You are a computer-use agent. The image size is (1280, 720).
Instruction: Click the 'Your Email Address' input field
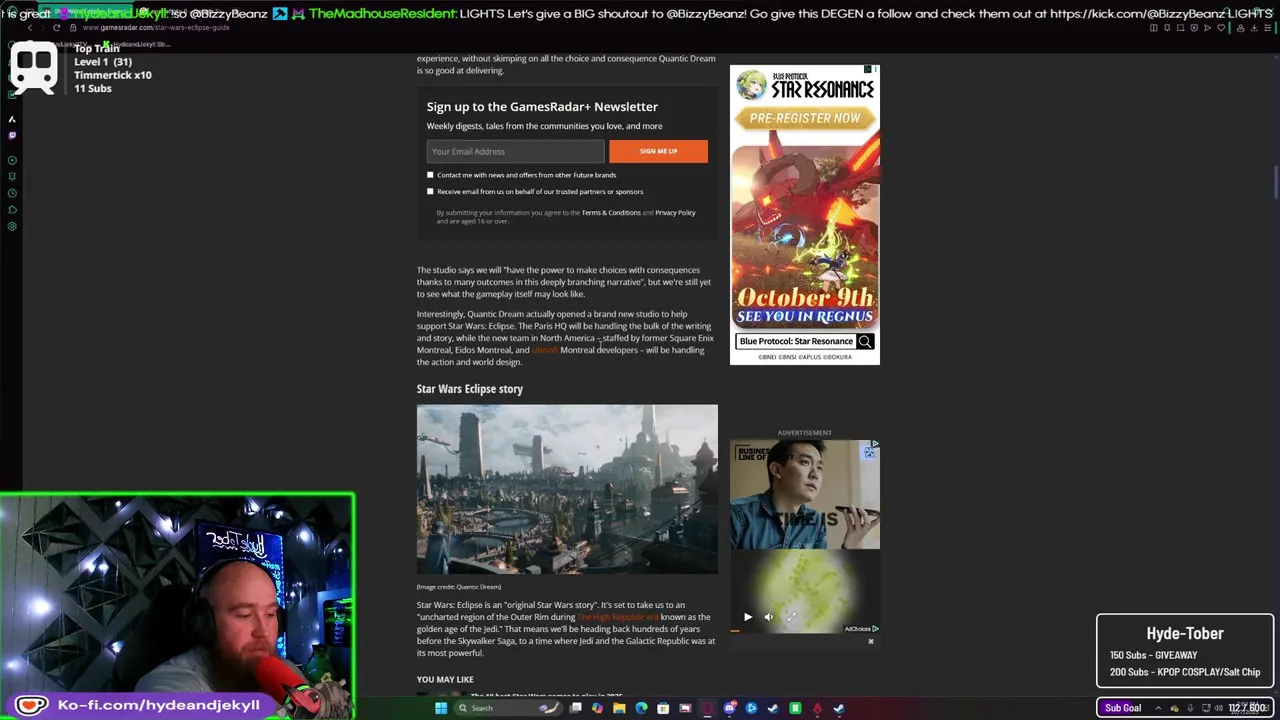pyautogui.click(x=515, y=151)
